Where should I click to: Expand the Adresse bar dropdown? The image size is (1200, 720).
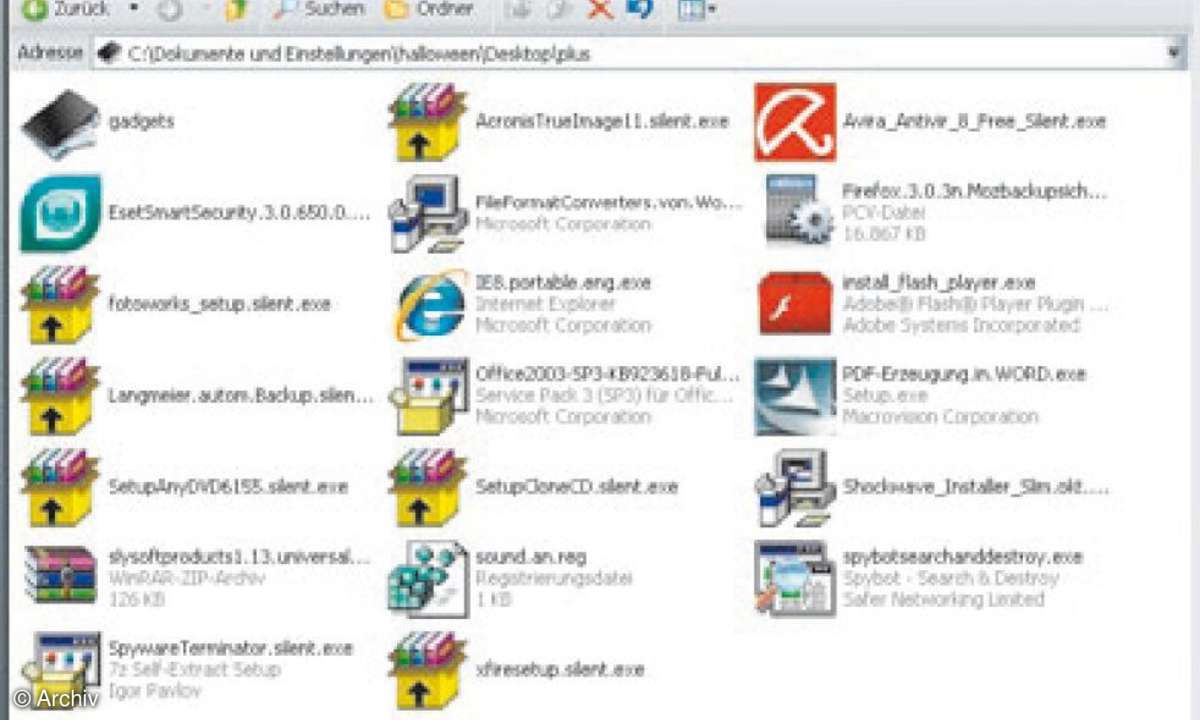tap(1175, 53)
